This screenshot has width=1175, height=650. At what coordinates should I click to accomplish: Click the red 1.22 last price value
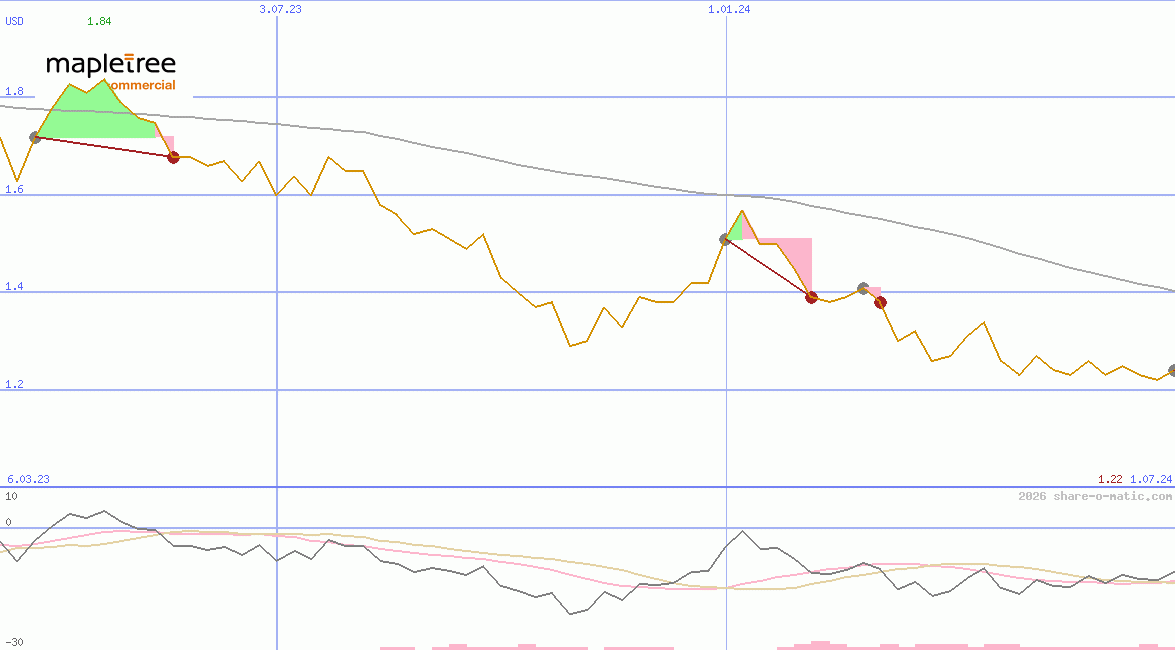(1109, 479)
